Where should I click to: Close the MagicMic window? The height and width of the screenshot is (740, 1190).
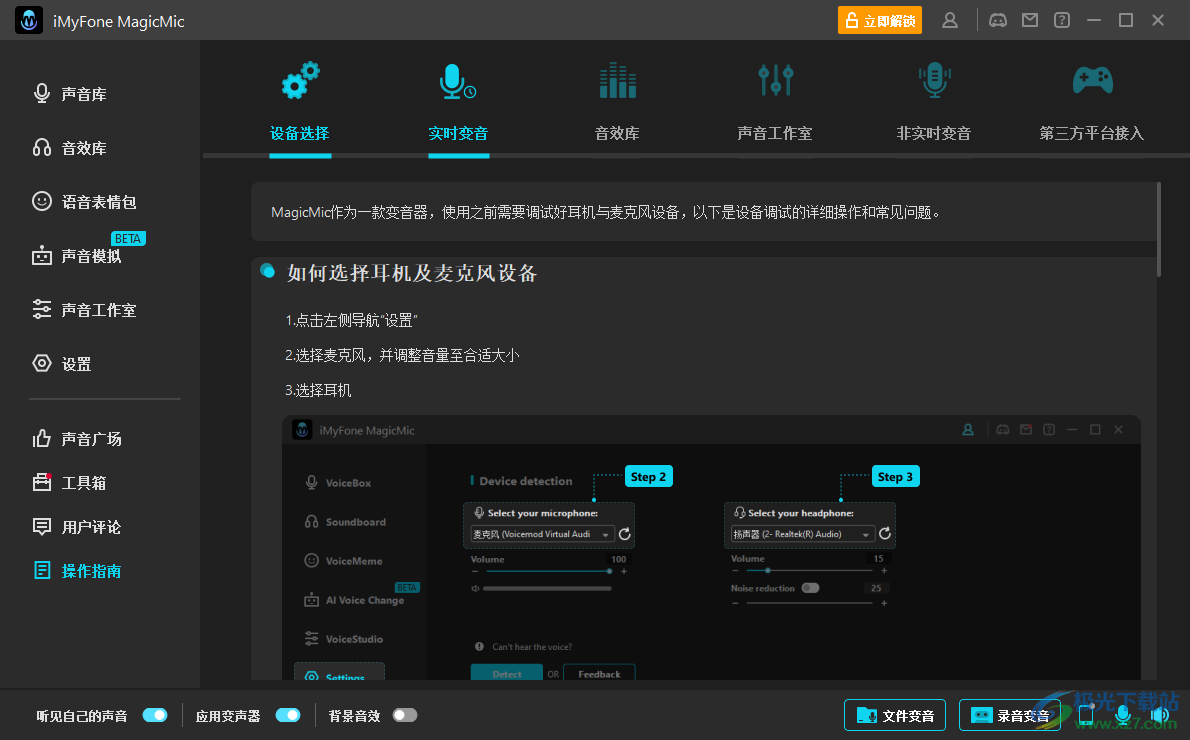click(1157, 20)
